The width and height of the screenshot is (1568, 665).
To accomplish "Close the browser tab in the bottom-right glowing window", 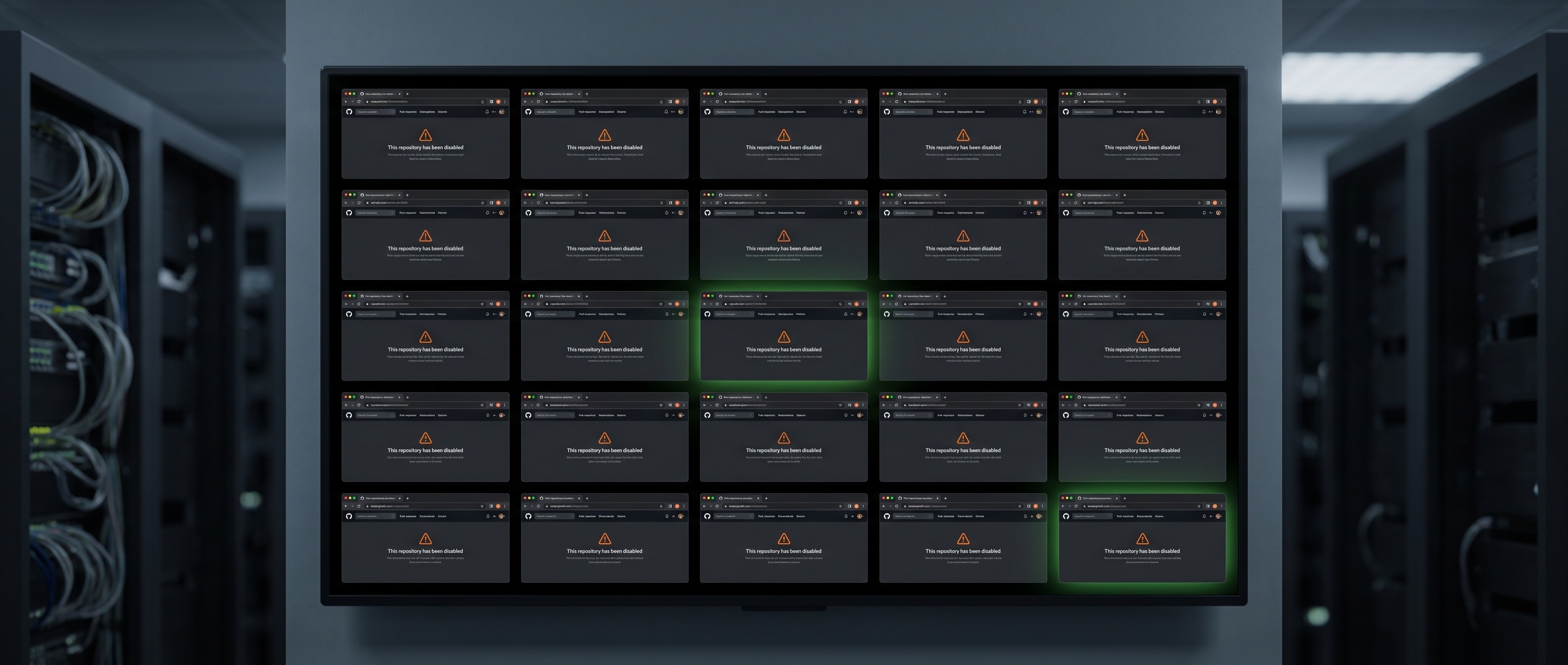I will point(1117,498).
